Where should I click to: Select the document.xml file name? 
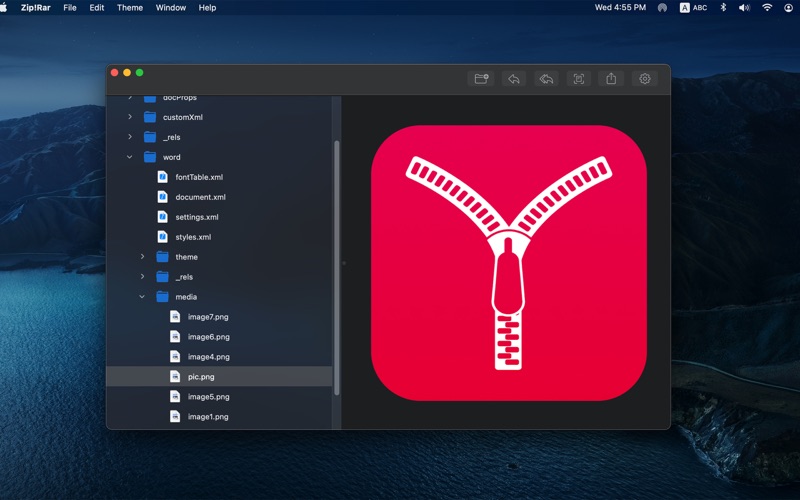(201, 197)
